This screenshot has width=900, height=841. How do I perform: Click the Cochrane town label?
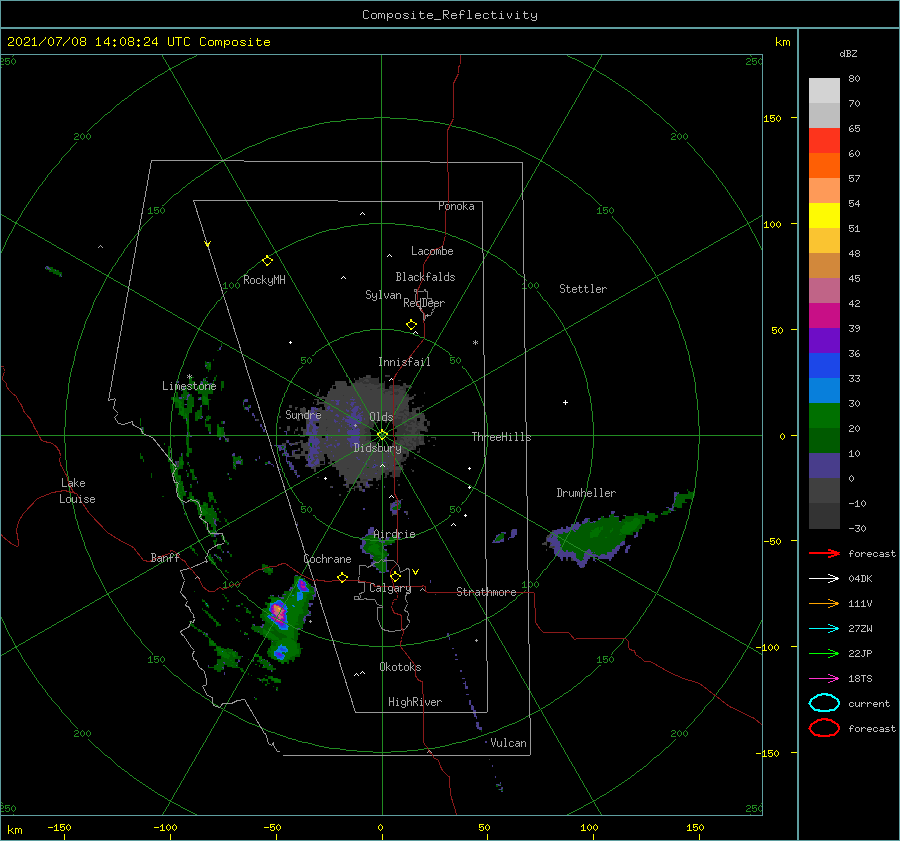click(x=327, y=559)
